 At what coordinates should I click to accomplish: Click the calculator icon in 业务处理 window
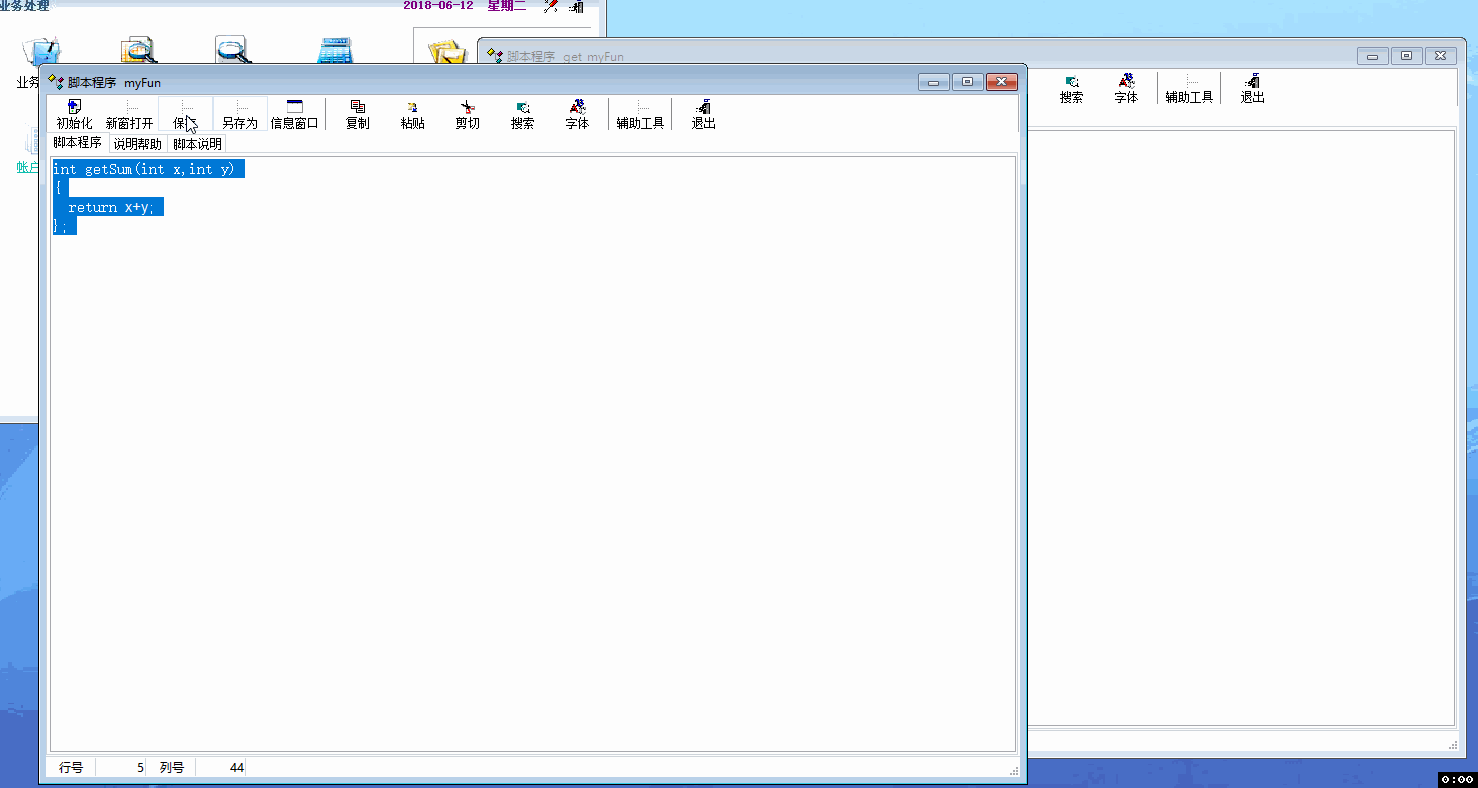pos(334,51)
